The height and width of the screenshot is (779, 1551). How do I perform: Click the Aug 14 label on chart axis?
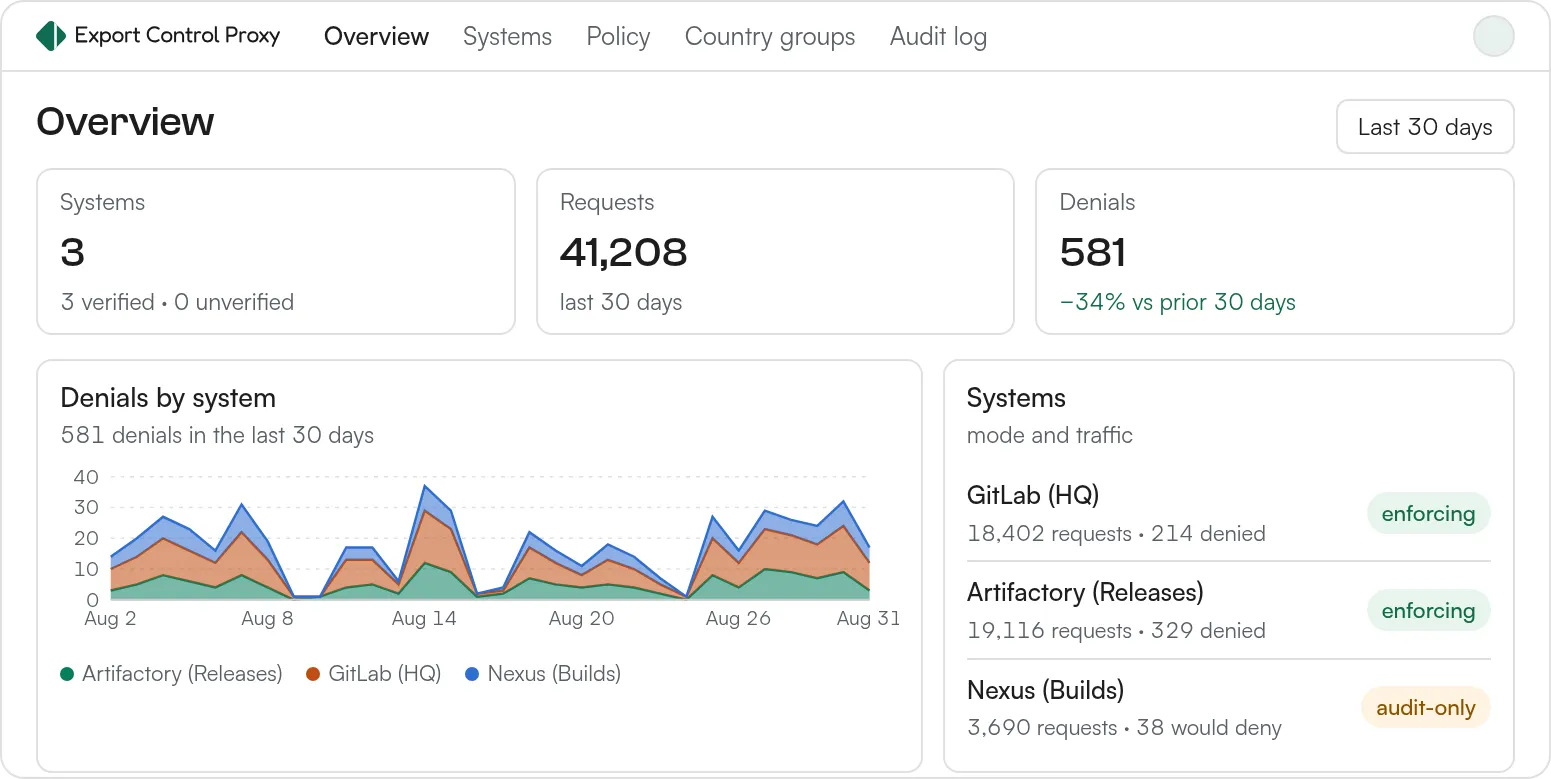(x=424, y=619)
